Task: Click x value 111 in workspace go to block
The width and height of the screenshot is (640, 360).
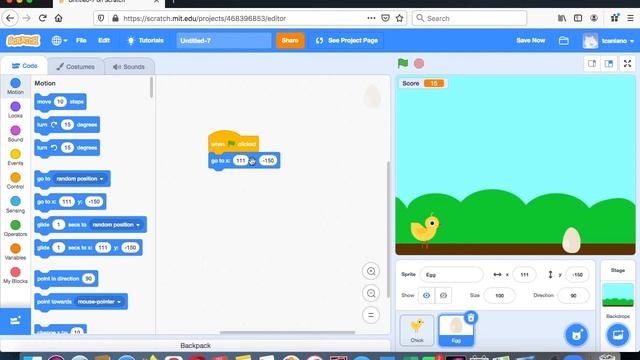Action: tap(240, 160)
